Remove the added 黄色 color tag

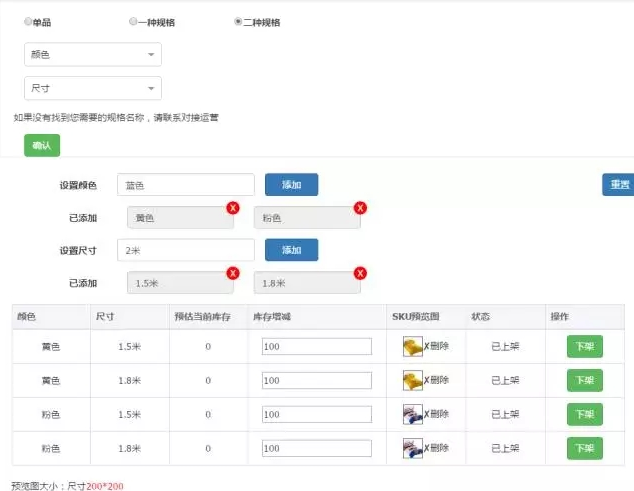point(232,207)
